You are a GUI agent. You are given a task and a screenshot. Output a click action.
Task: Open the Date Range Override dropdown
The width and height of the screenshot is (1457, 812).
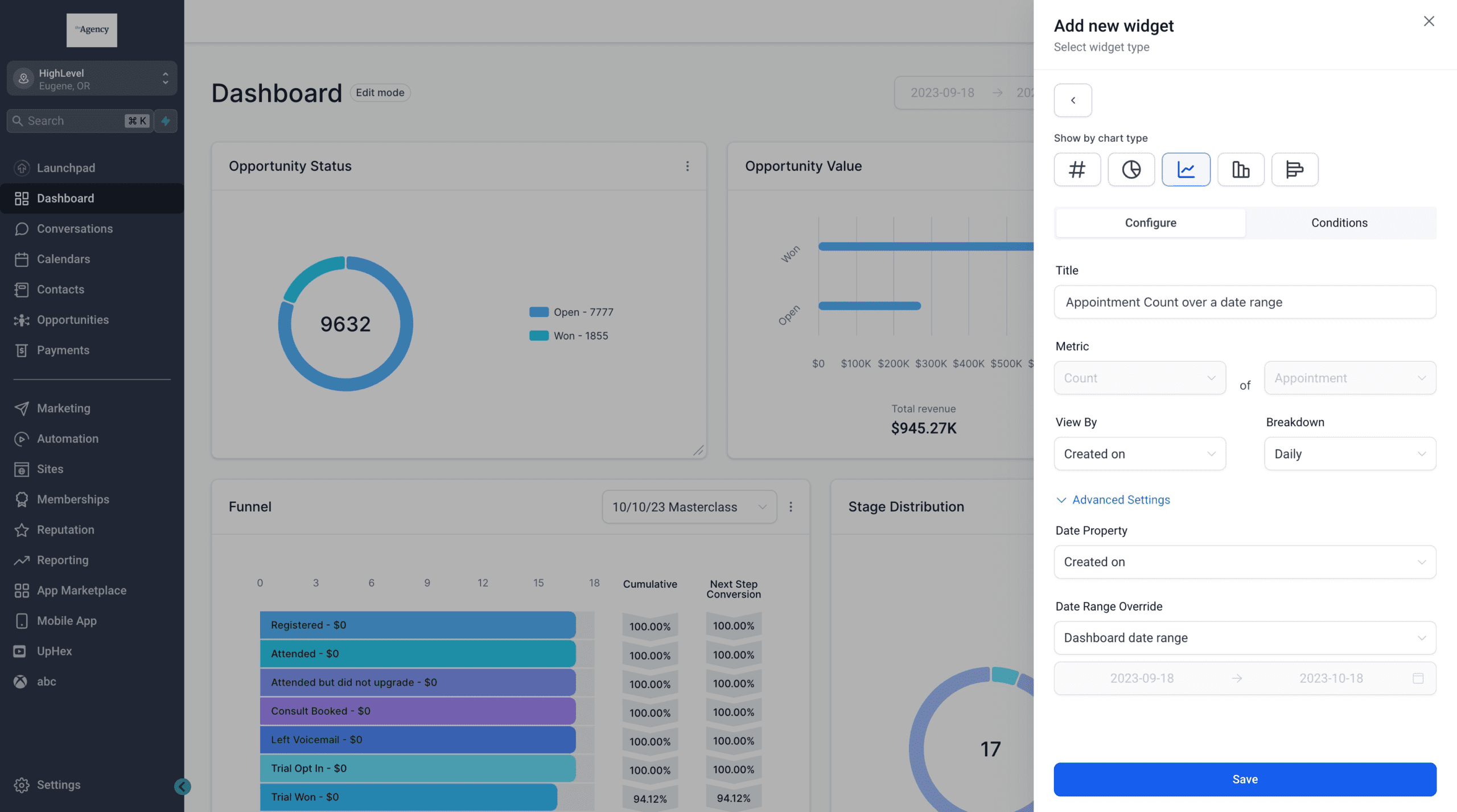pos(1245,638)
